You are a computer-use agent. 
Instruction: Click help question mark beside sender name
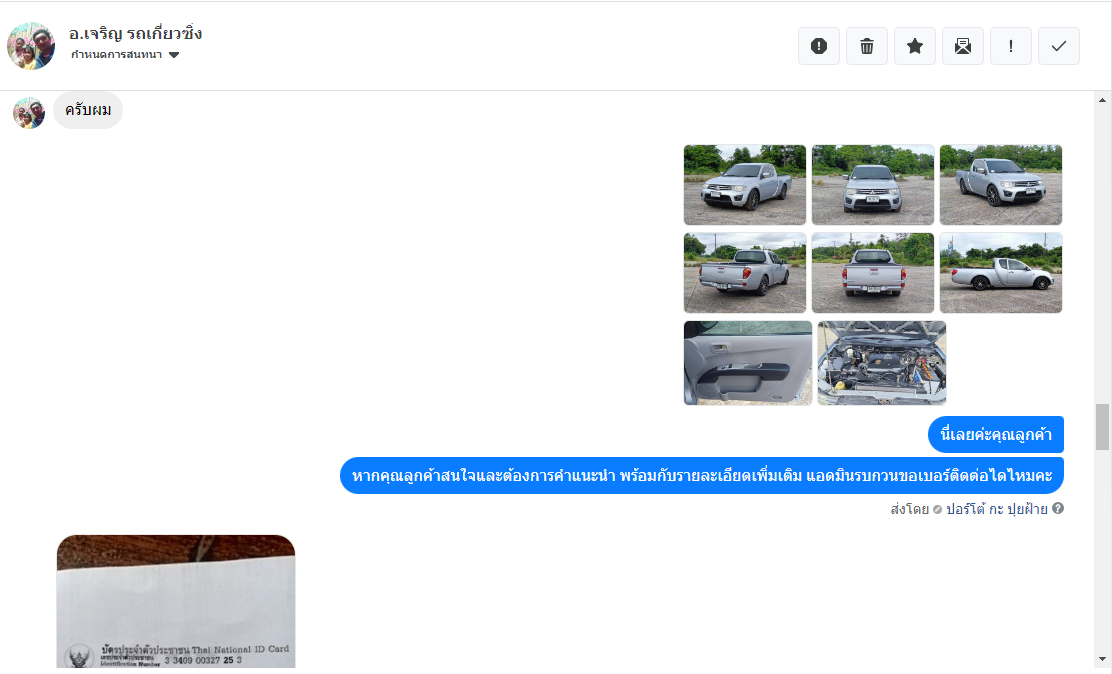coord(1057,508)
